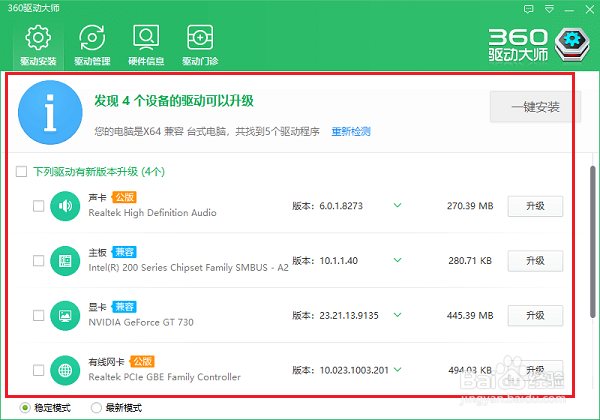Minimize the 360驱动大师 window
Image resolution: width=600 pixels, height=420 pixels.
point(569,9)
